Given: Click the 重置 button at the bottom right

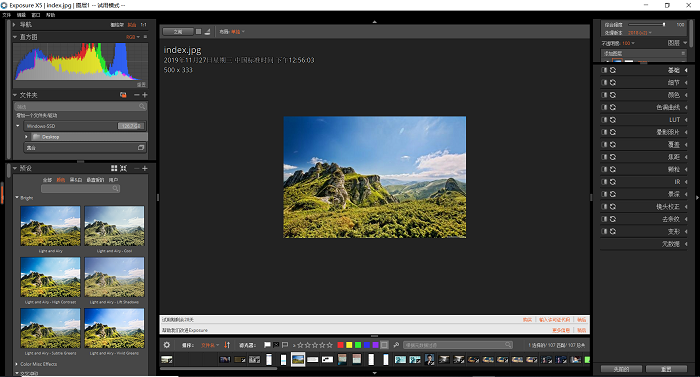Looking at the screenshot, I should tap(666, 369).
